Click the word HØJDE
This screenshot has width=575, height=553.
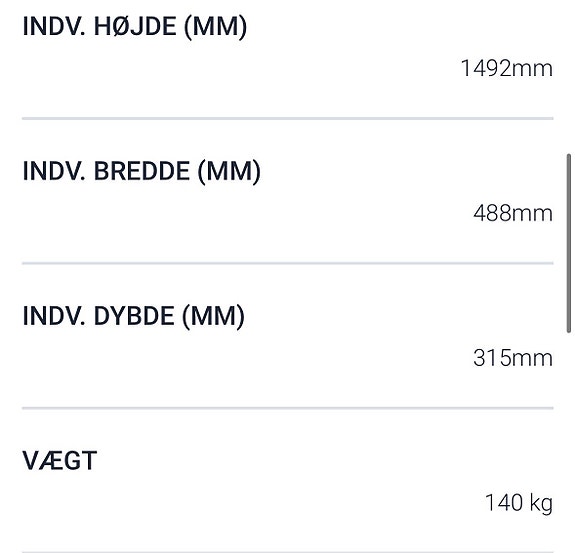pos(135,27)
